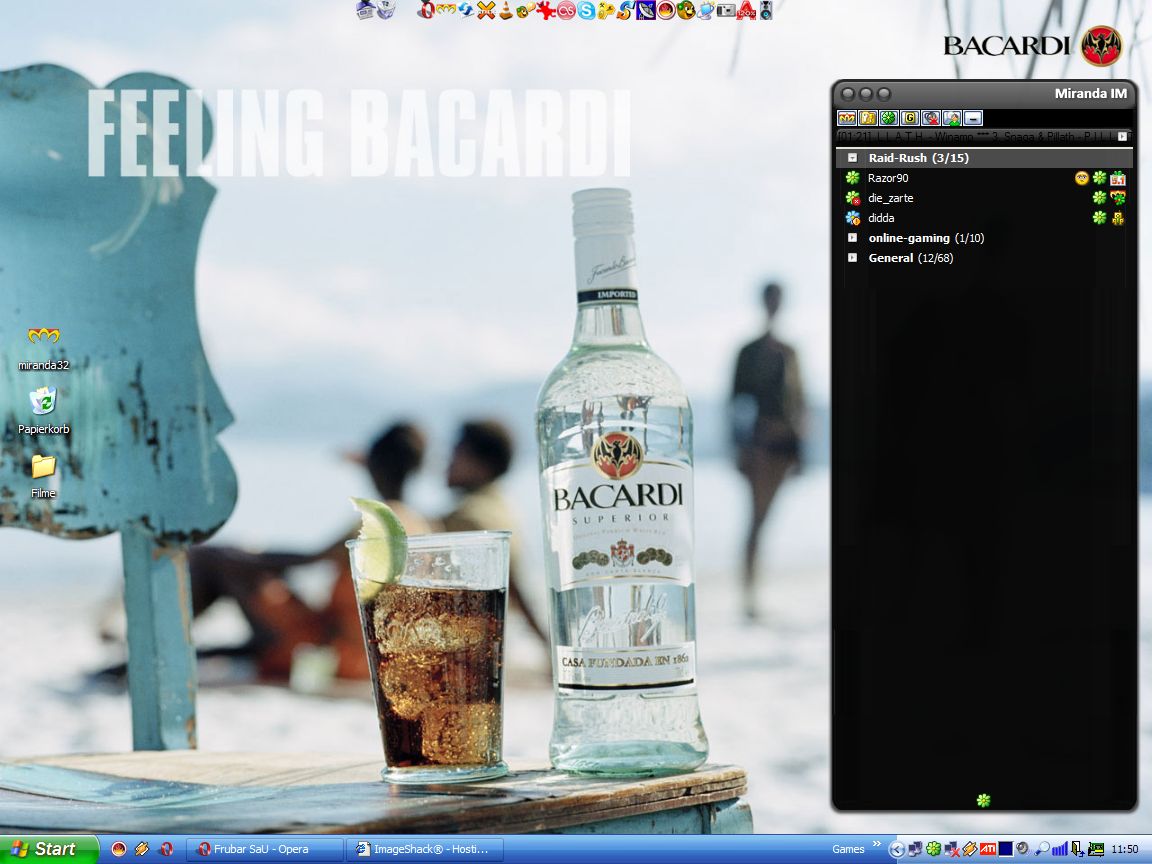The image size is (1152, 864).
Task: Collapse the Raid-Rush contact group
Action: [852, 157]
